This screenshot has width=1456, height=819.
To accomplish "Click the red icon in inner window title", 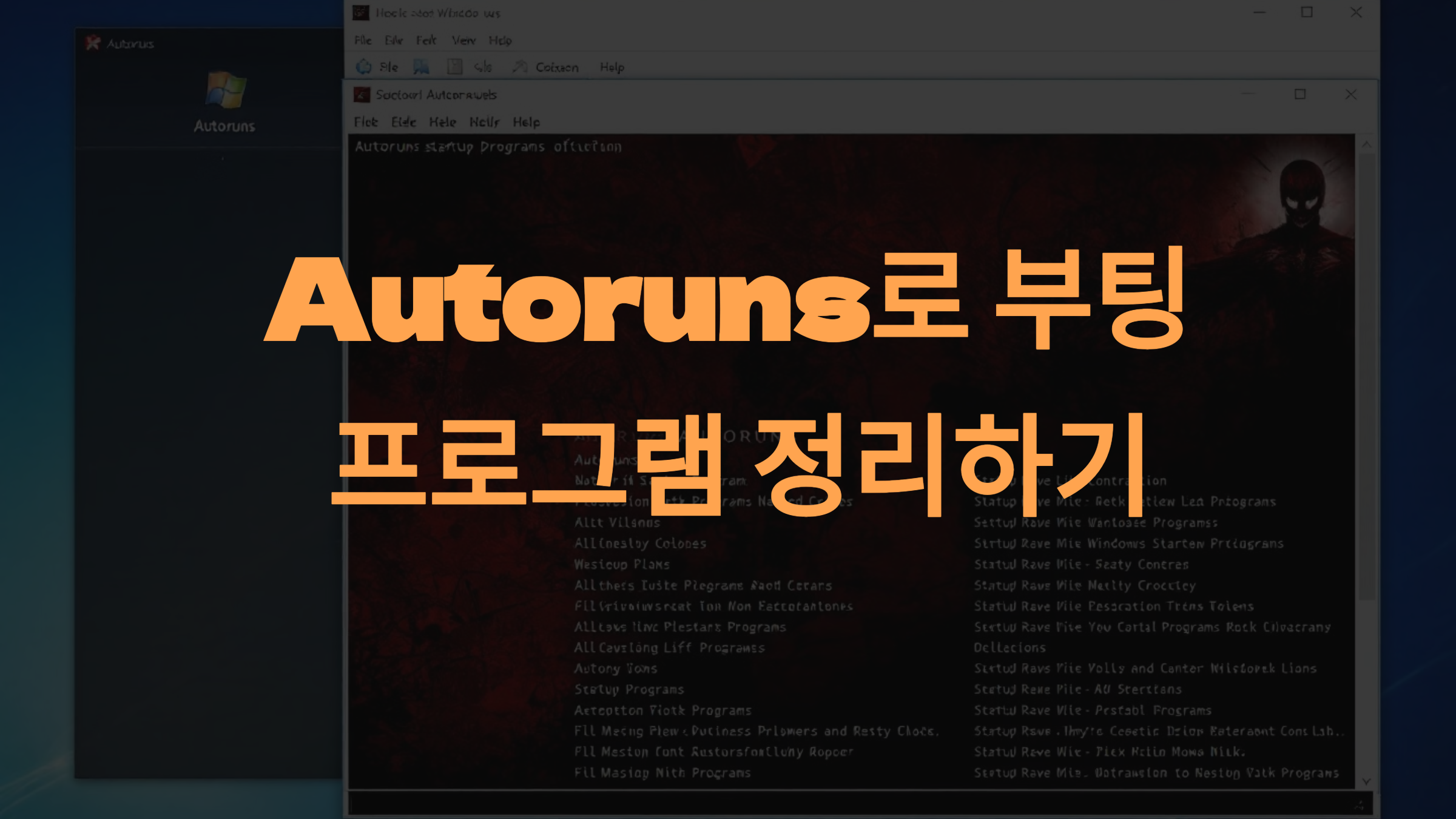I will [x=362, y=95].
